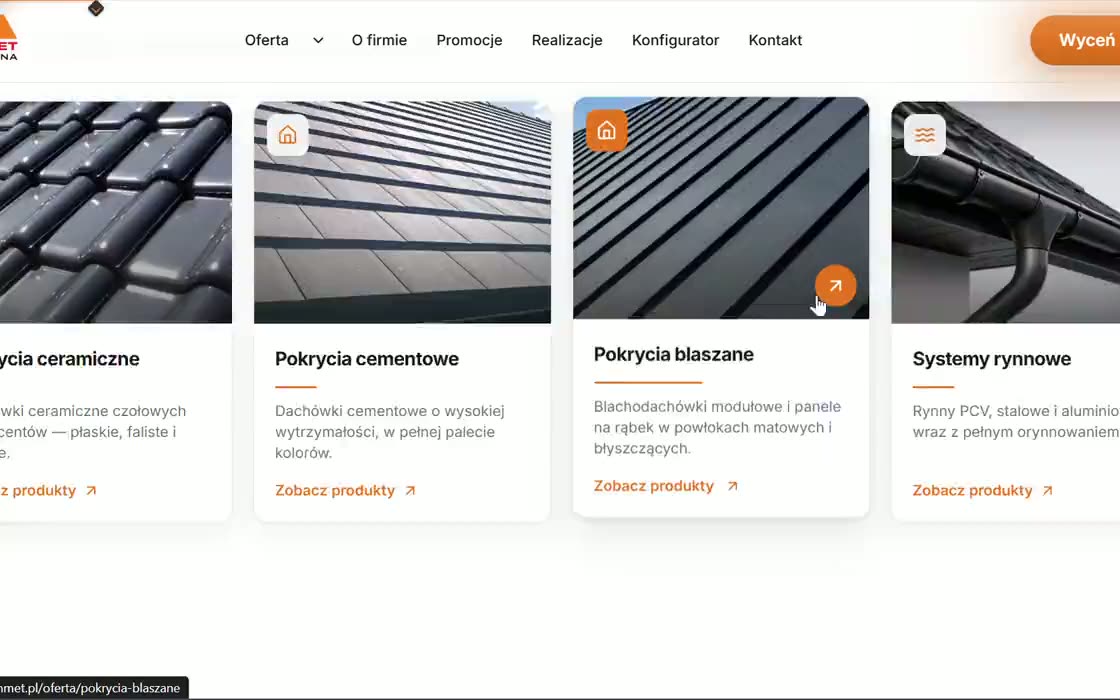Click the arrow icon next to Pokrycia blaszane's Zobacz produkty
Viewport: 1120px width, 700px height.
click(x=732, y=486)
